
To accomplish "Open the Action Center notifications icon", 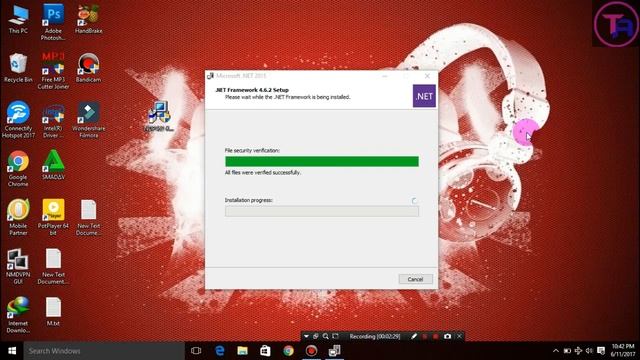I will 601,351.
